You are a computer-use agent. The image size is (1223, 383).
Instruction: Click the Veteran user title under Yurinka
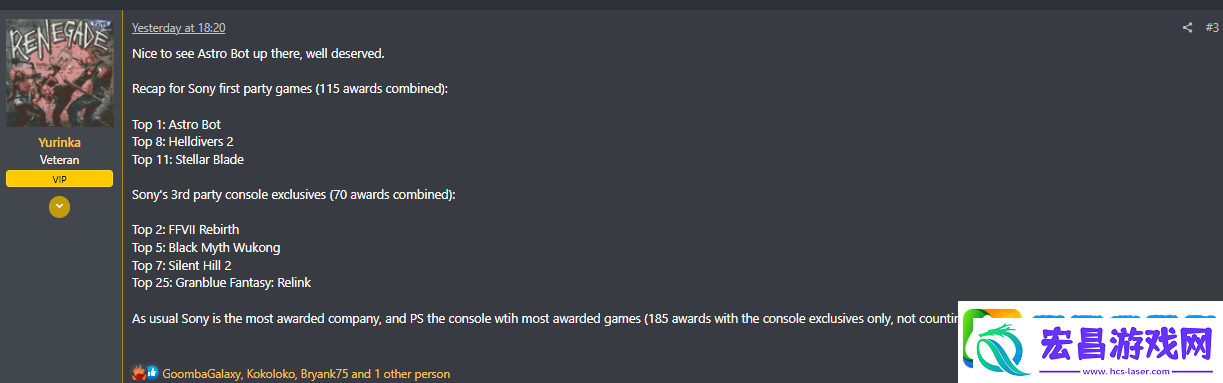click(x=60, y=160)
